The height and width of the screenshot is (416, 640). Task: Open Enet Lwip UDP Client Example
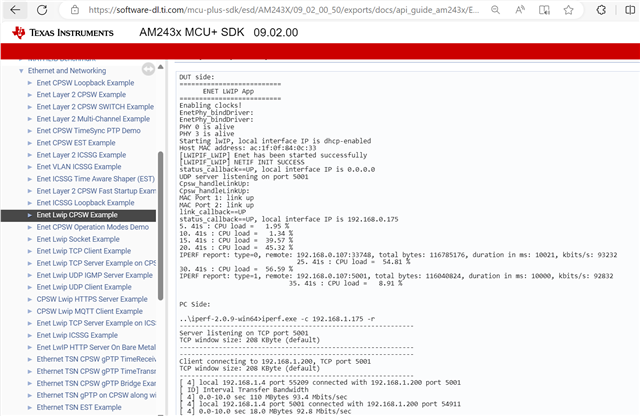[x=84, y=287]
